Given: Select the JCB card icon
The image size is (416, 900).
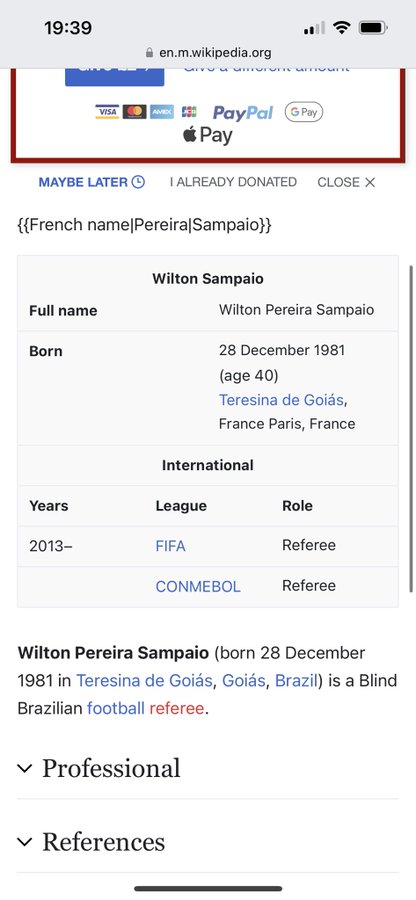Looking at the screenshot, I should click(189, 111).
